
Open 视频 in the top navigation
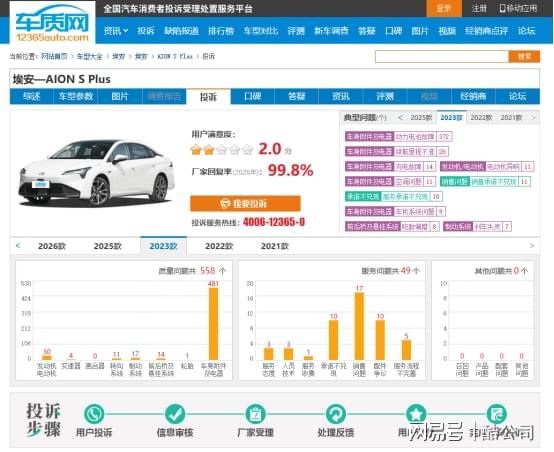point(447,31)
